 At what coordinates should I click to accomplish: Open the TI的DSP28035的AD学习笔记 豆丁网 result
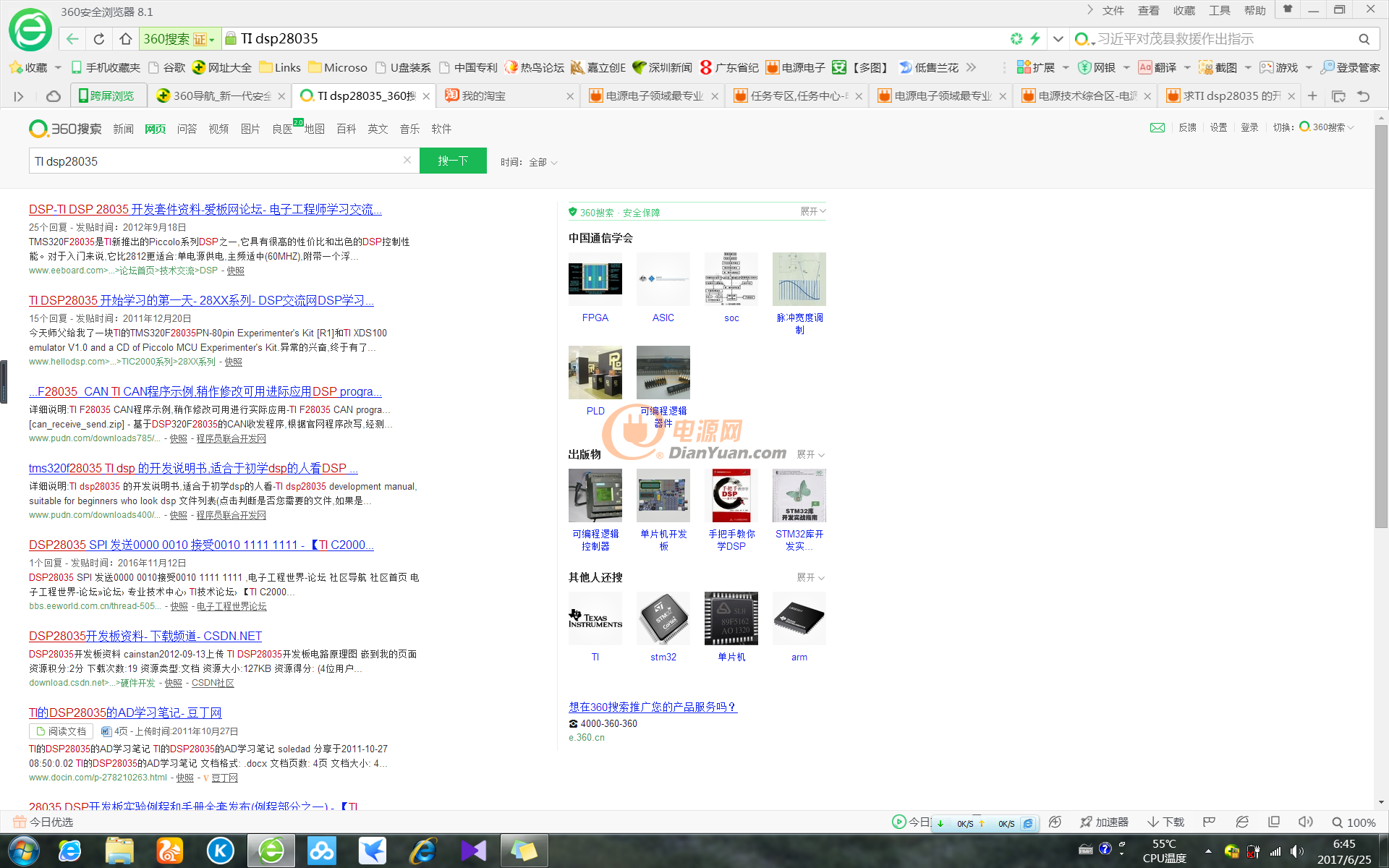point(125,712)
